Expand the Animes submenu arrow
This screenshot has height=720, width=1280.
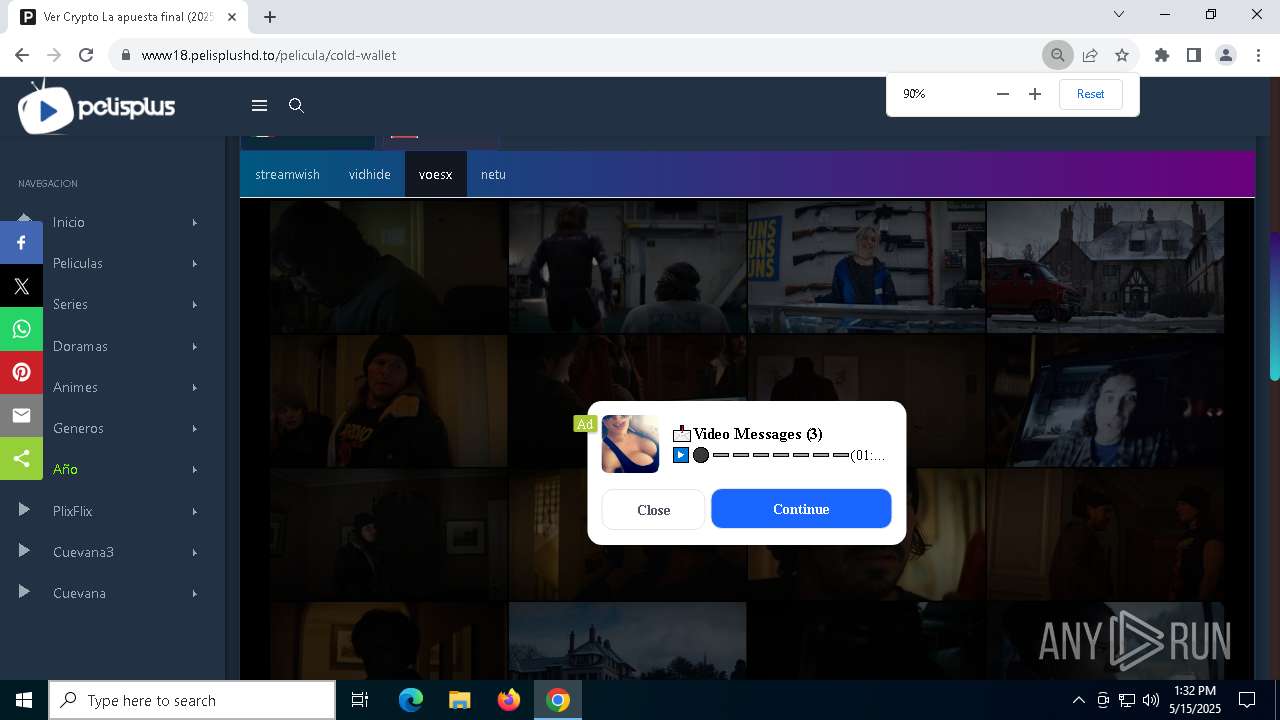point(194,387)
